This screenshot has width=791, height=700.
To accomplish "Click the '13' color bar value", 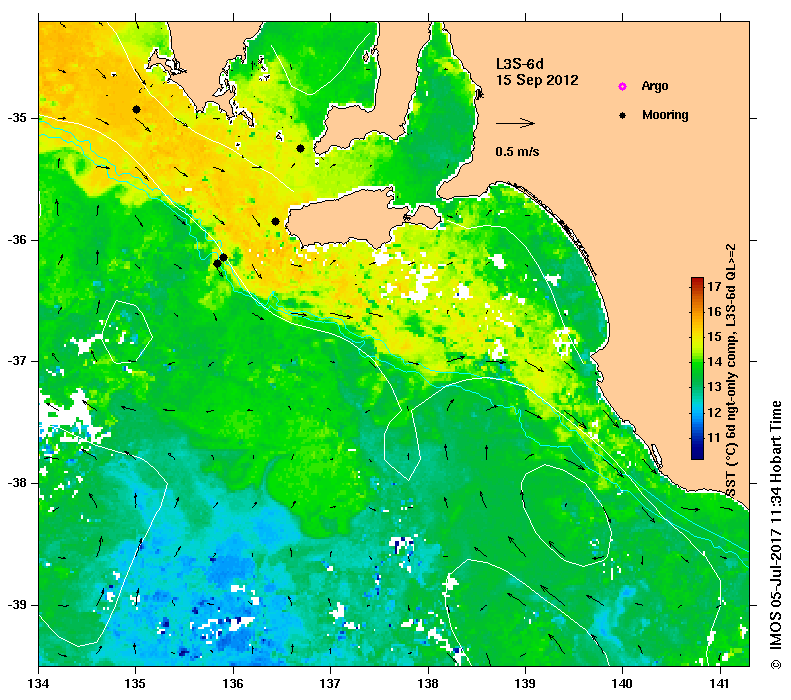I will point(714,387).
